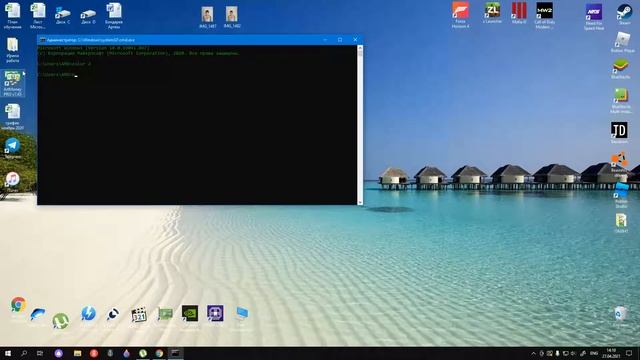The width and height of the screenshot is (640, 360).
Task: Open the volume icon in system tray
Action: point(573,353)
